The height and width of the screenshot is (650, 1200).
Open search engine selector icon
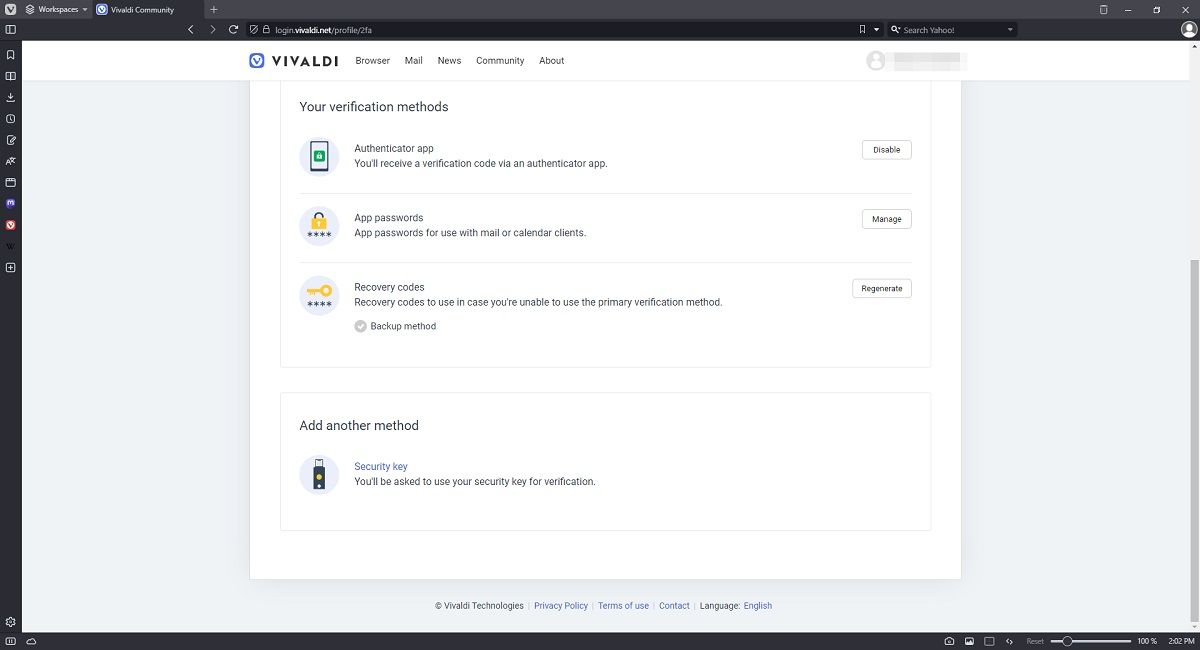(895, 30)
